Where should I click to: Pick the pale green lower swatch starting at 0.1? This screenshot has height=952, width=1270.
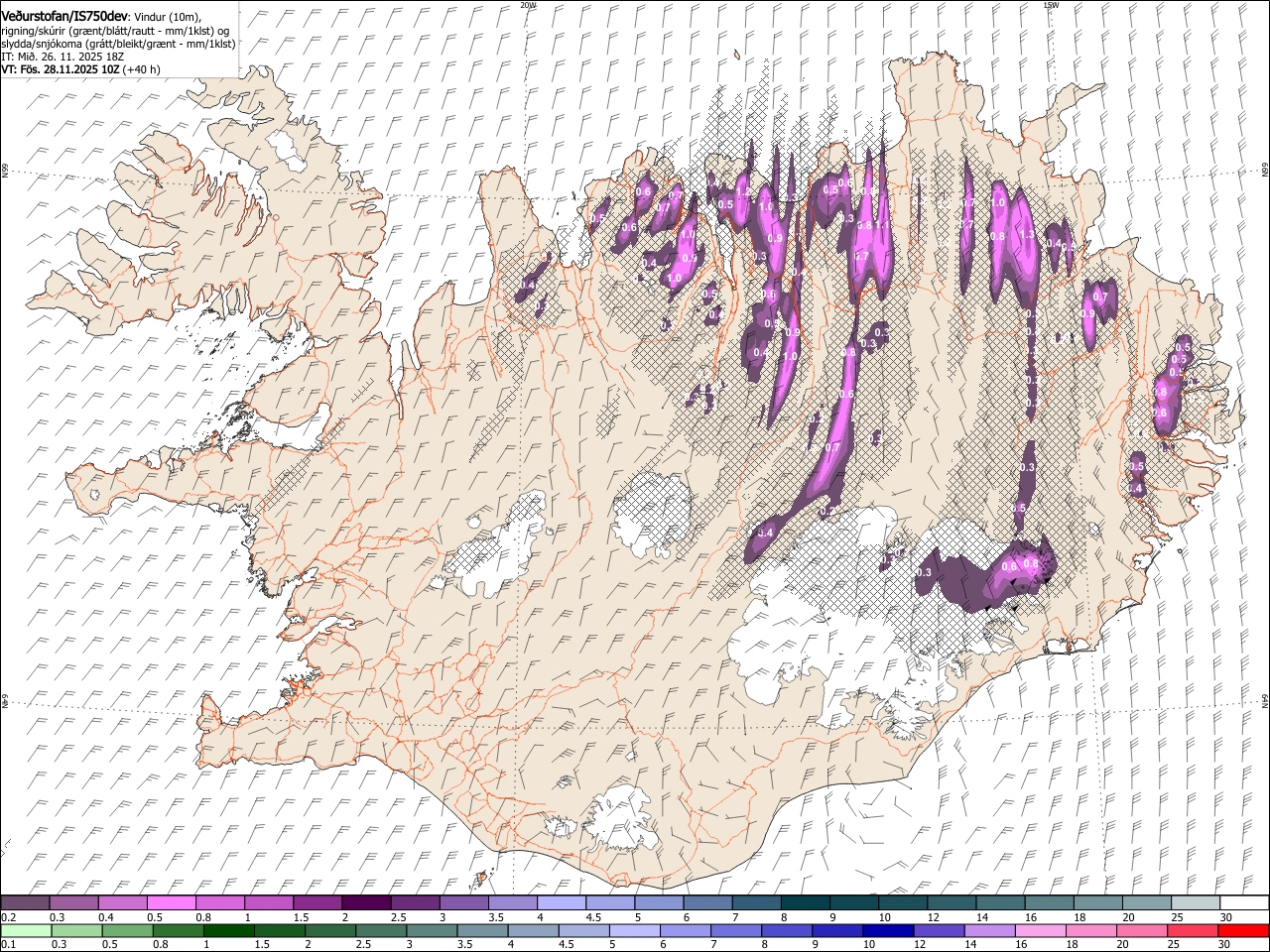(x=25, y=930)
